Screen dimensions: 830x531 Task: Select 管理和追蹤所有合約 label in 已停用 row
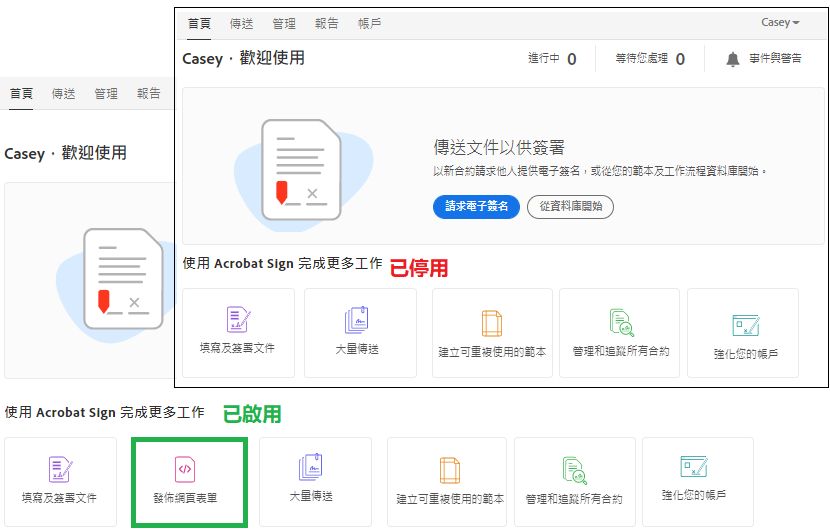[621, 351]
